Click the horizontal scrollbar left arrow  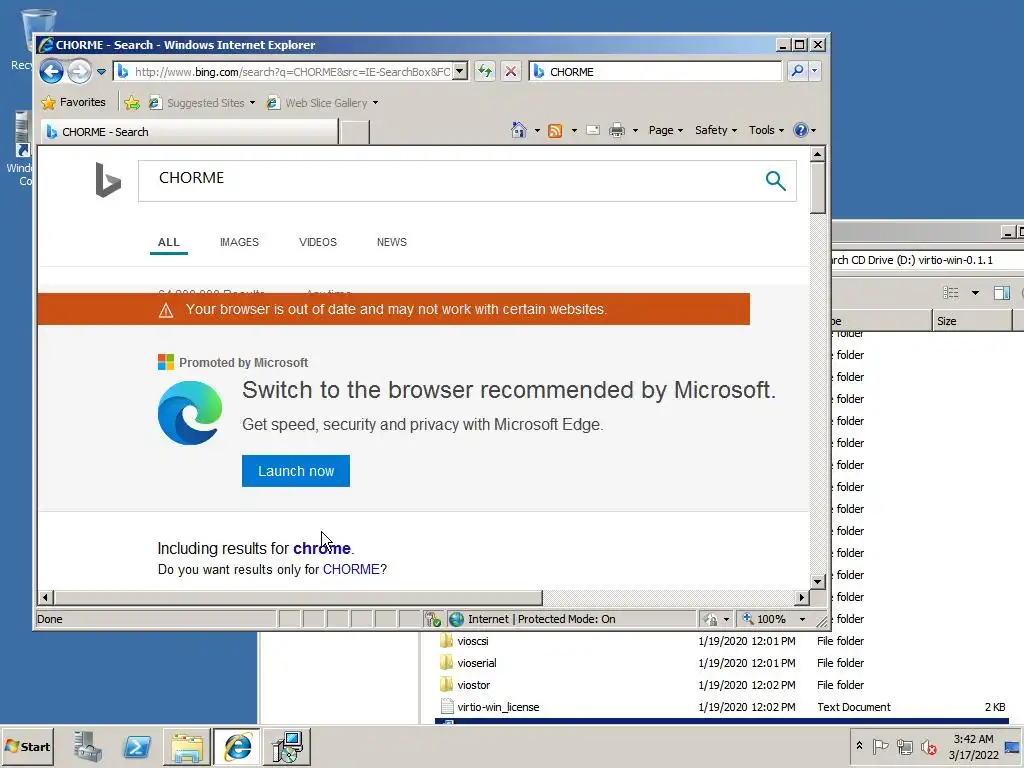(45, 597)
